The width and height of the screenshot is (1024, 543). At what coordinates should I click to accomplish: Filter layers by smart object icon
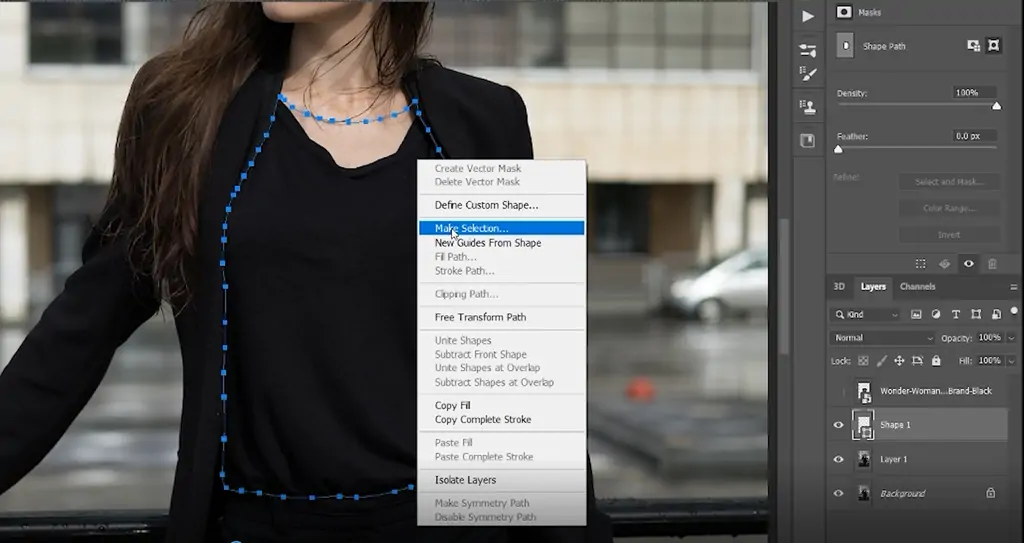[996, 314]
